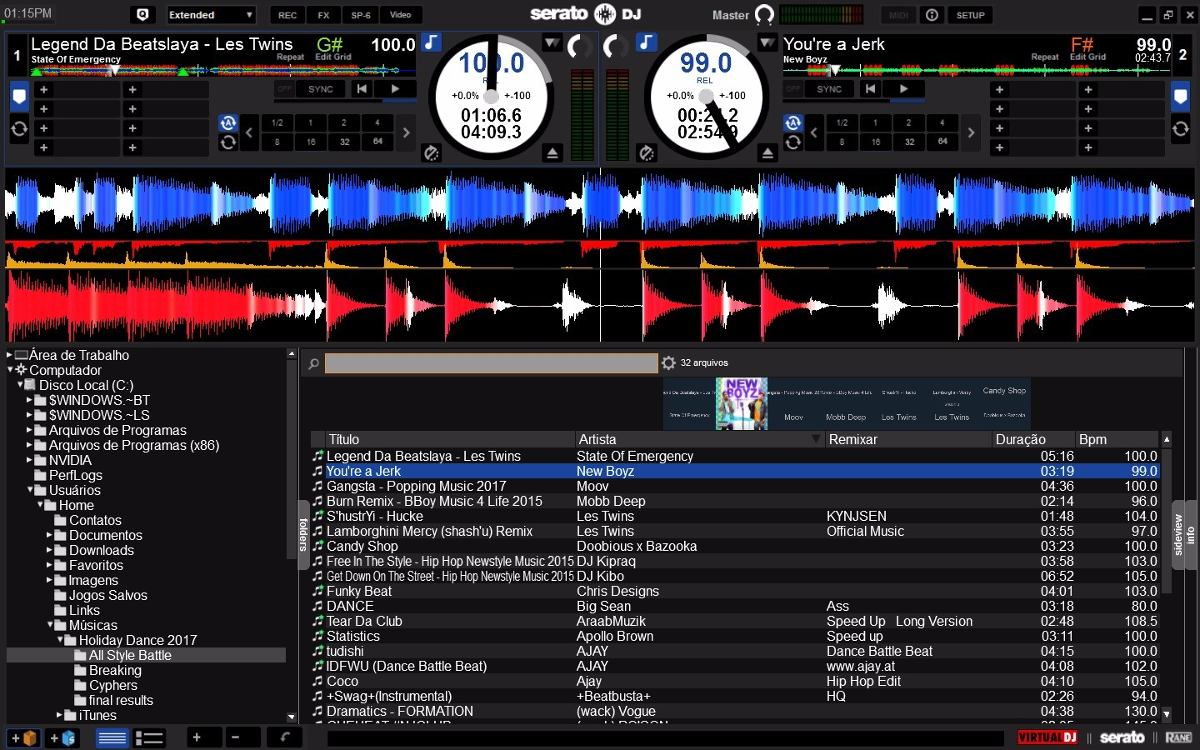The image size is (1200, 750).
Task: Set deck 2 auto loop to 1/2 beat
Action: (x=842, y=123)
